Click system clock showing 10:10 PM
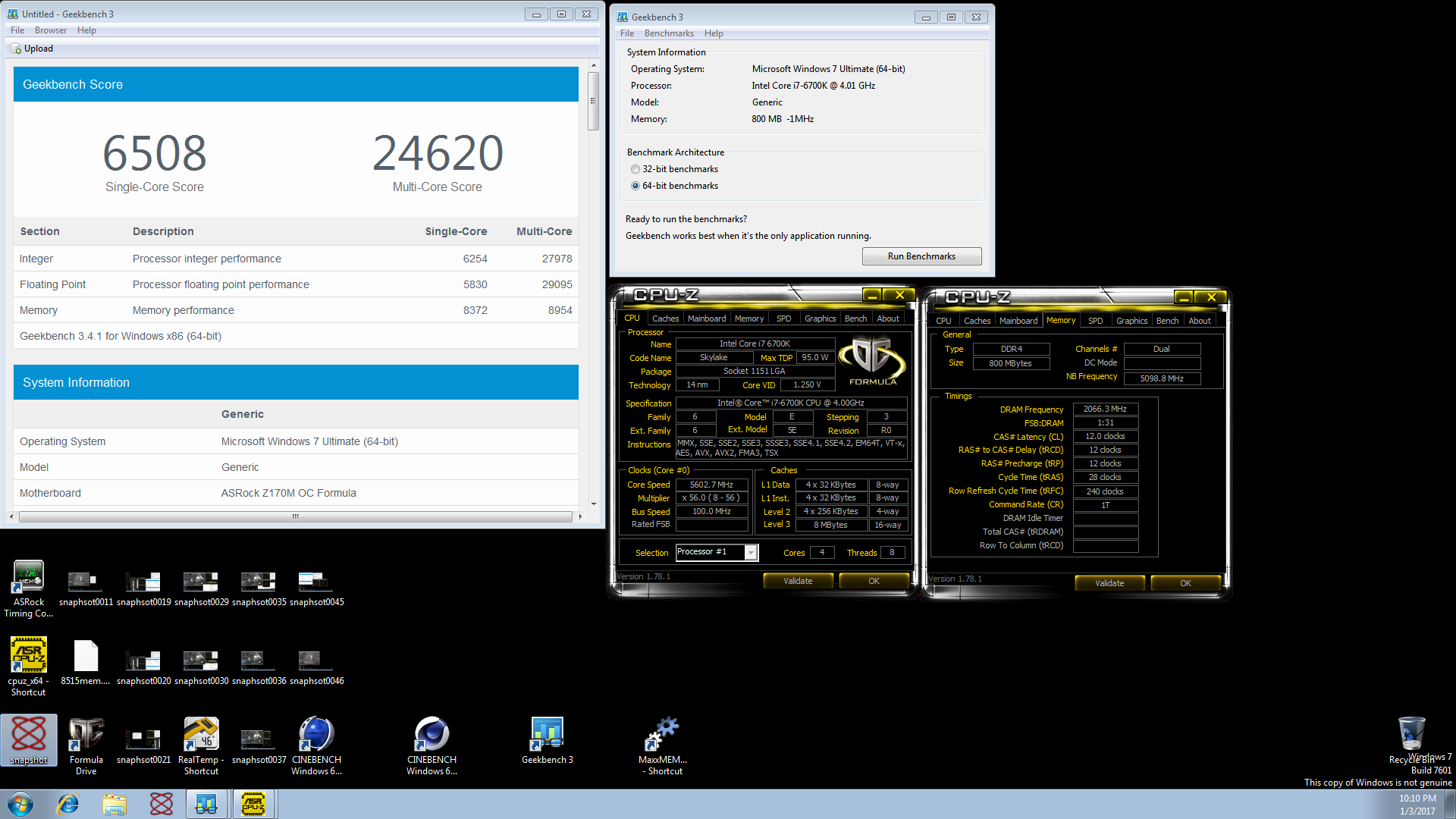The width and height of the screenshot is (1456, 819). [1417, 799]
